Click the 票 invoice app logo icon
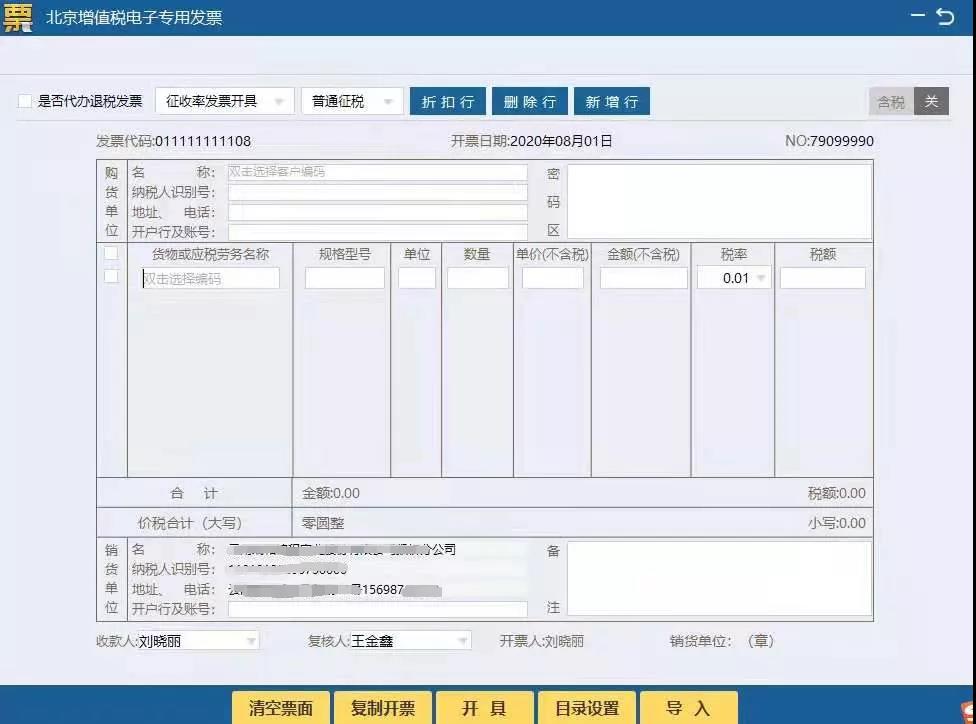976x724 pixels. (x=17, y=17)
